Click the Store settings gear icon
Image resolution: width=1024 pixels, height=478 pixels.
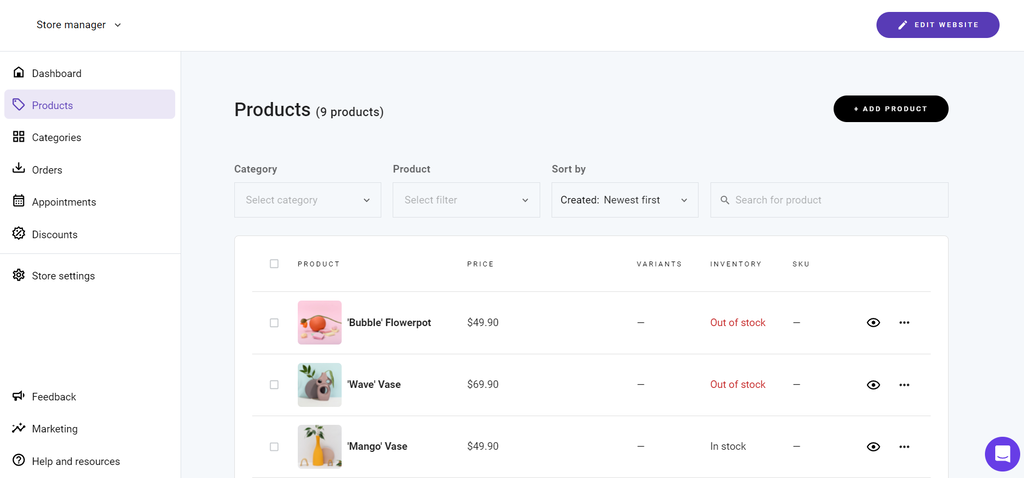18,275
